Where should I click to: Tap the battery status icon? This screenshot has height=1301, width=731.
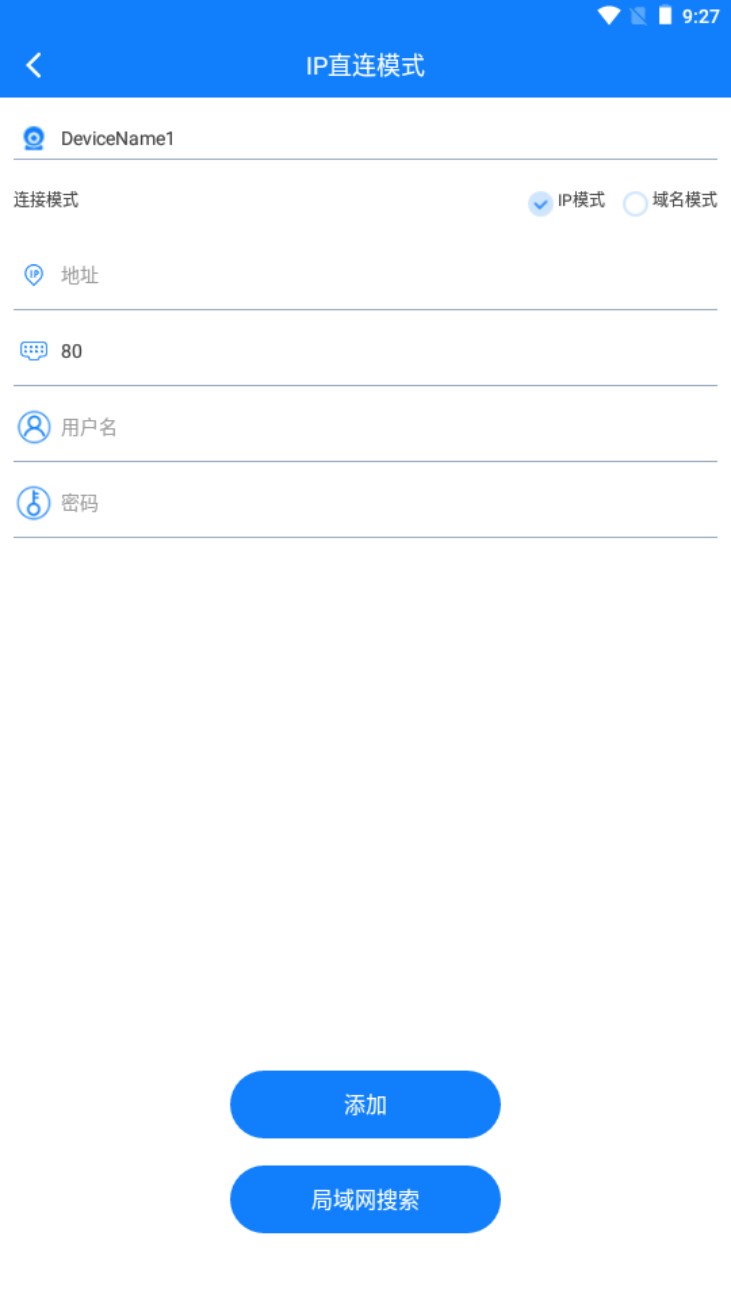[x=665, y=16]
